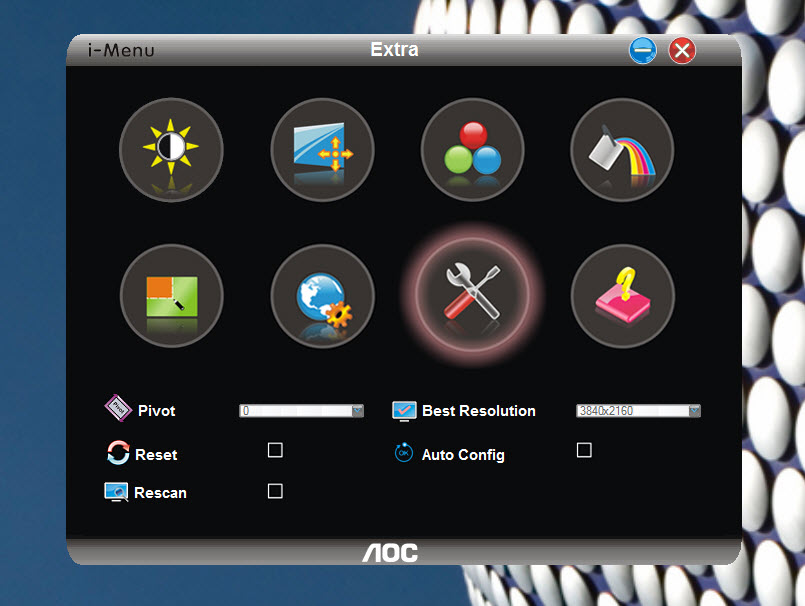Click the Reset label text

[156, 454]
